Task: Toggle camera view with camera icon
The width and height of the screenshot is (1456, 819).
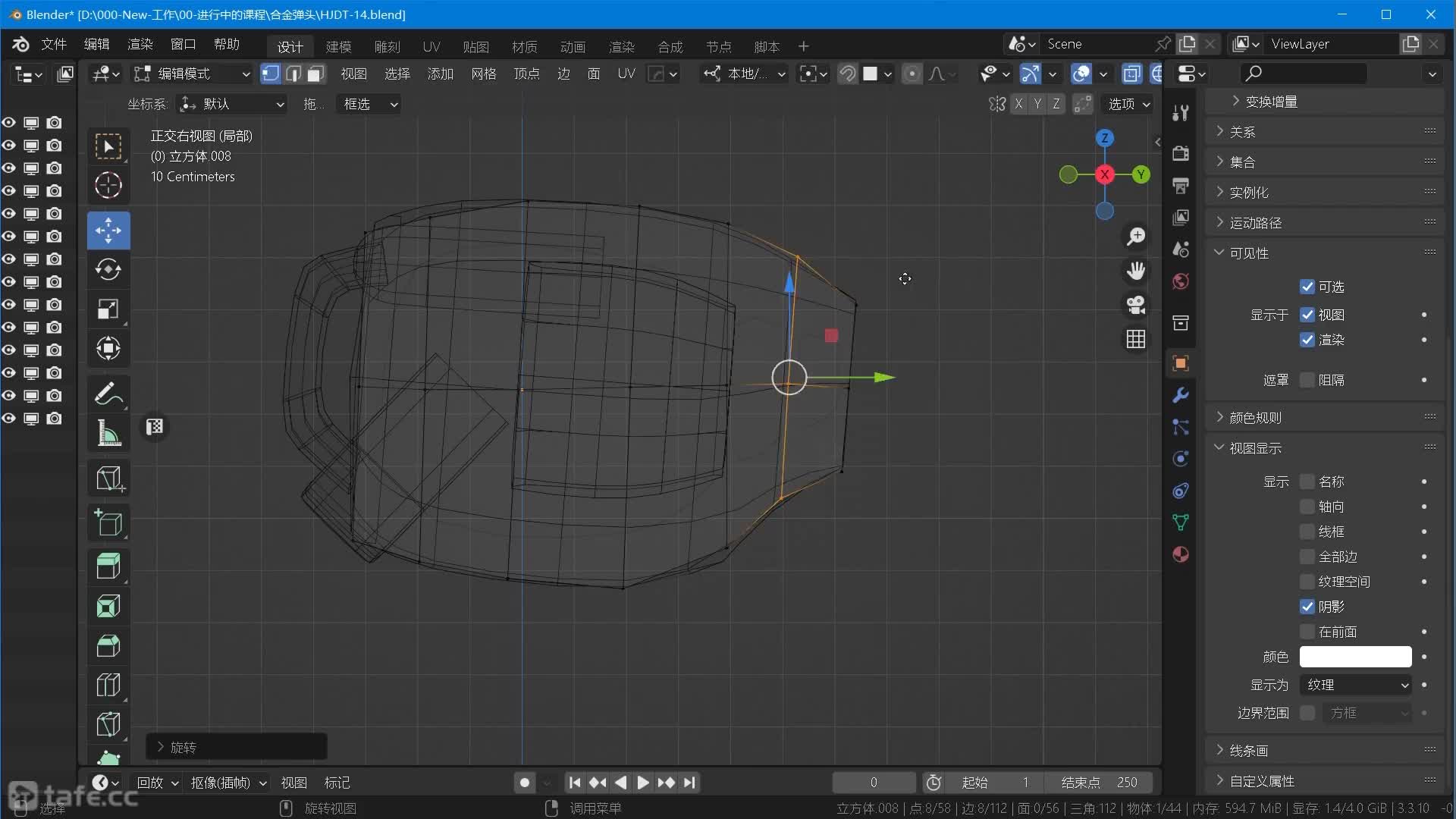Action: pyautogui.click(x=1135, y=305)
